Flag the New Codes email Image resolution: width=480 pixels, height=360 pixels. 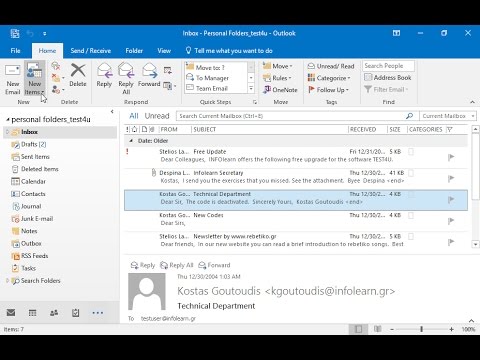(x=451, y=221)
